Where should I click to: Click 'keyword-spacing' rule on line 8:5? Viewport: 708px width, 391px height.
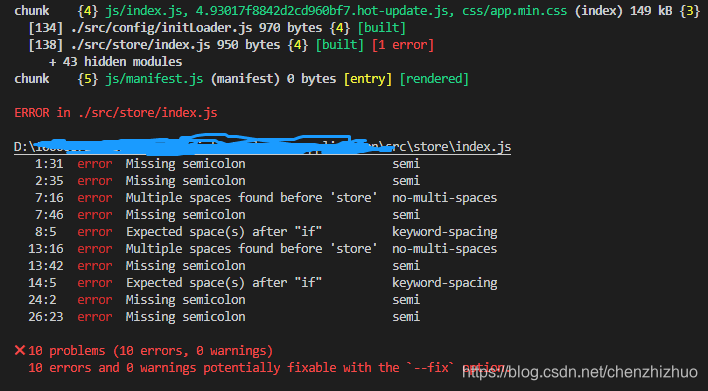click(x=445, y=232)
